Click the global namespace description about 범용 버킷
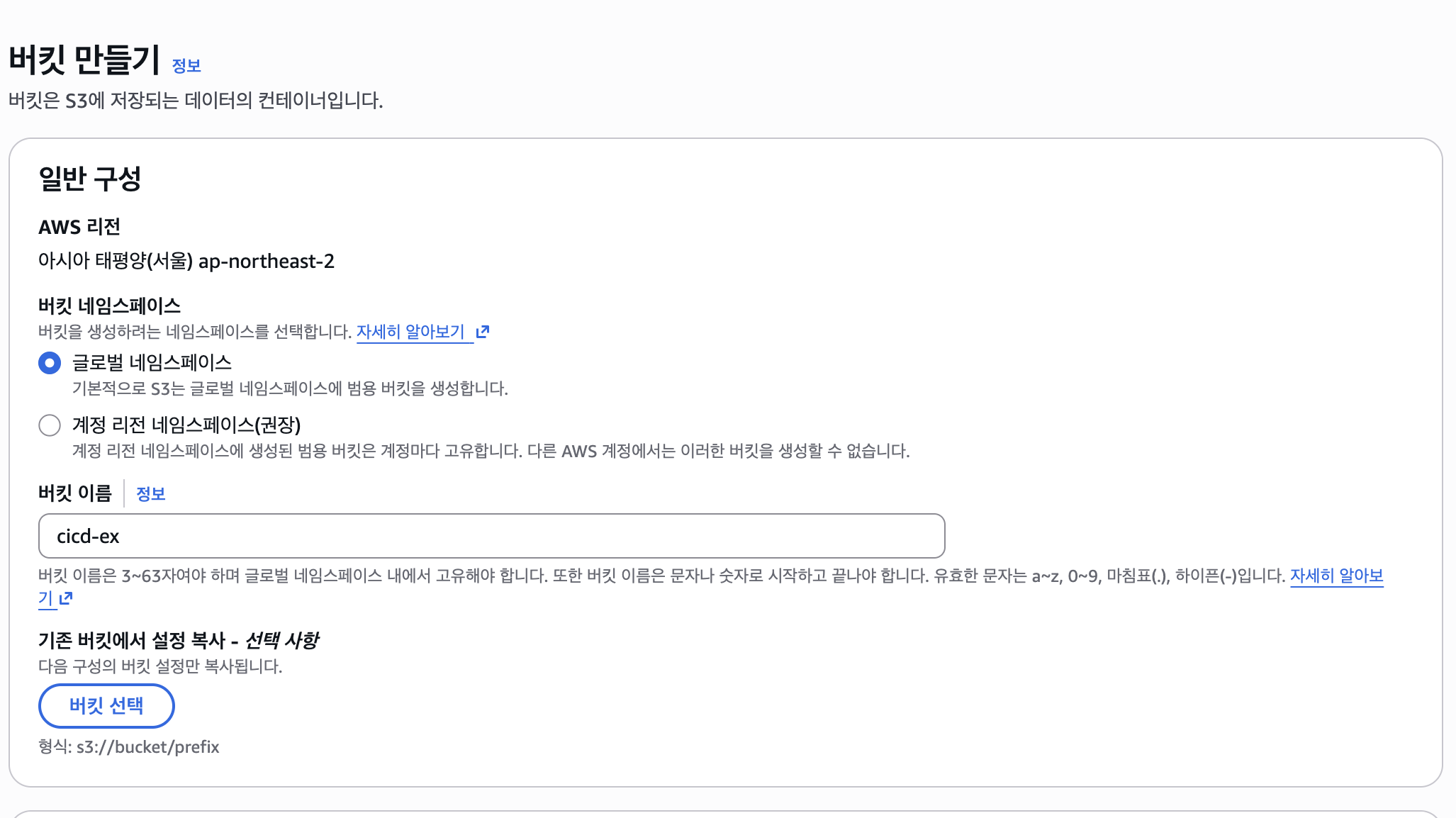Image resolution: width=1456 pixels, height=818 pixels. click(290, 388)
